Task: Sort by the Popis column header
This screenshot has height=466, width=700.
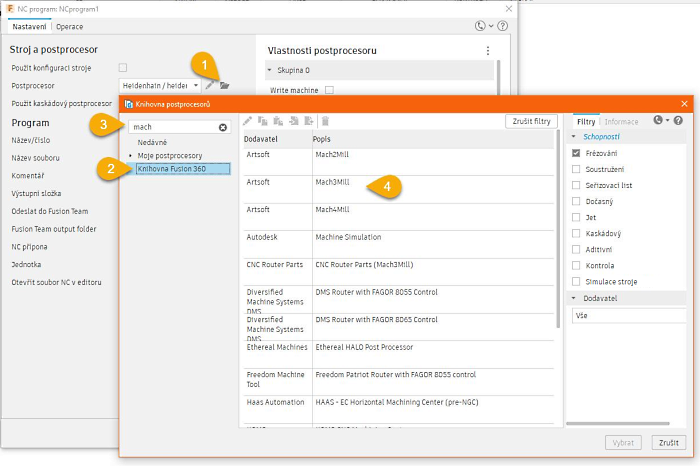Action: [433, 139]
